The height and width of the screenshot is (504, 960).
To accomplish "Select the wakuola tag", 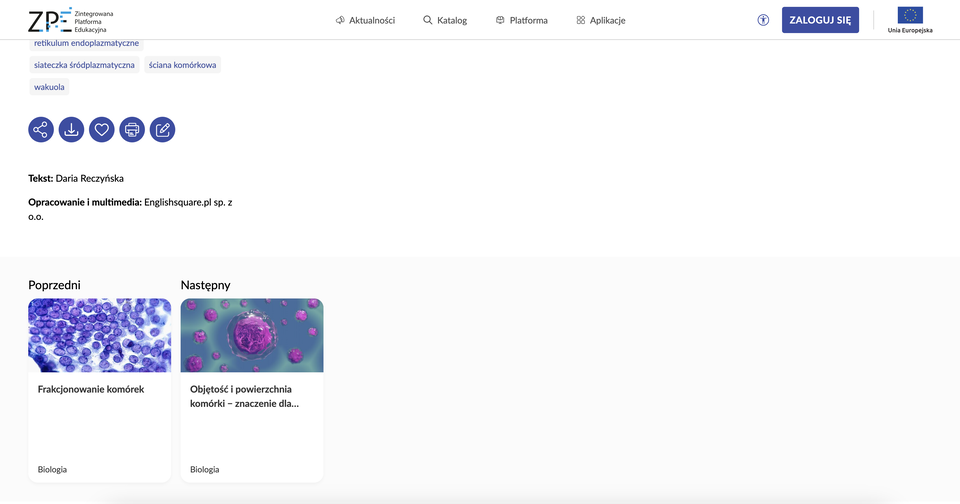I will tap(49, 87).
